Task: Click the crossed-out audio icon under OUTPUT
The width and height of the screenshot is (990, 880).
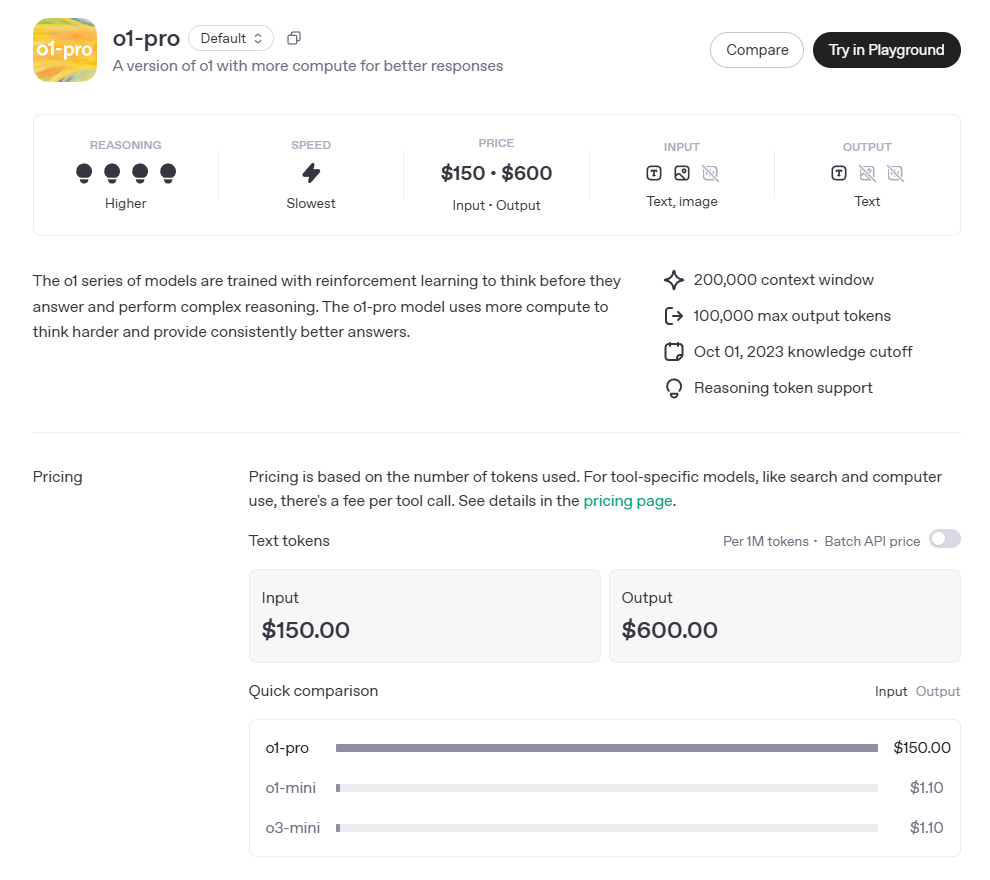Action: click(895, 173)
